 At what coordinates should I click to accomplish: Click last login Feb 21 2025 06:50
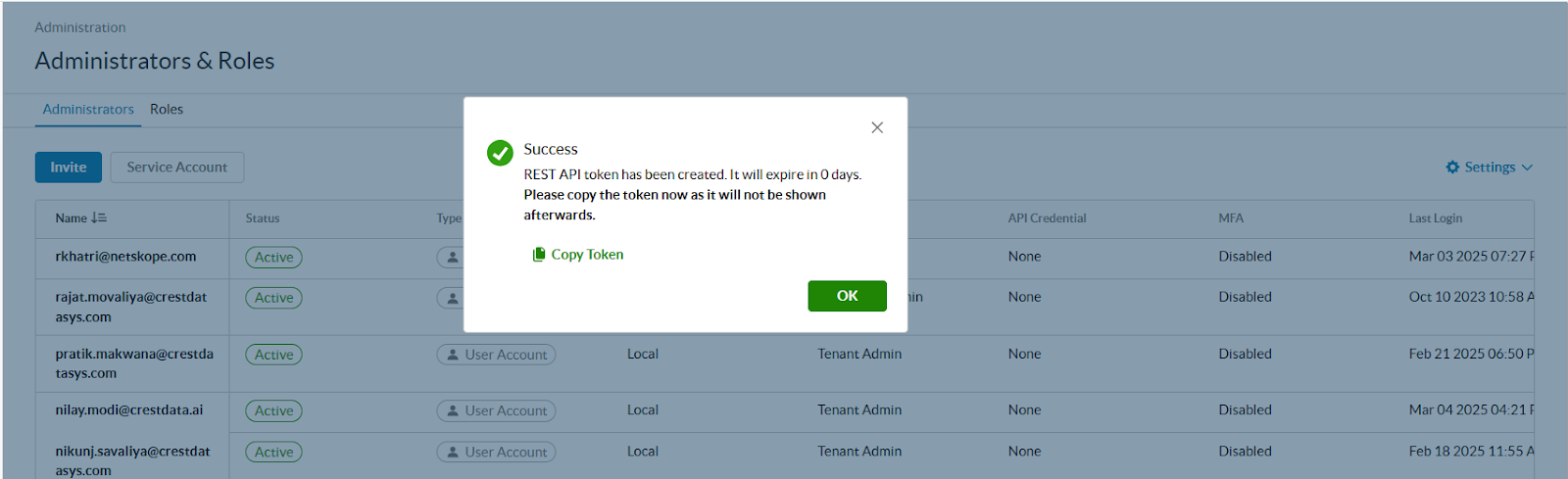pos(1471,354)
